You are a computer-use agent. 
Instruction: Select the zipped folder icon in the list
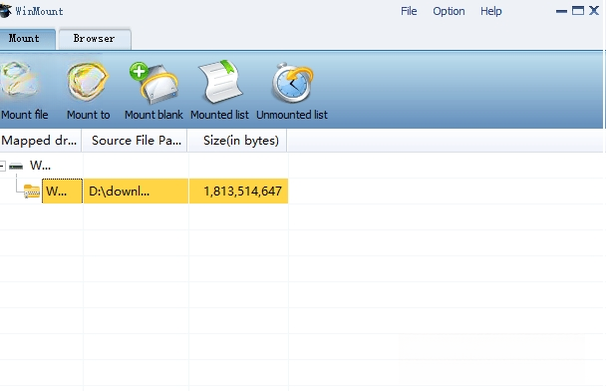(x=31, y=191)
